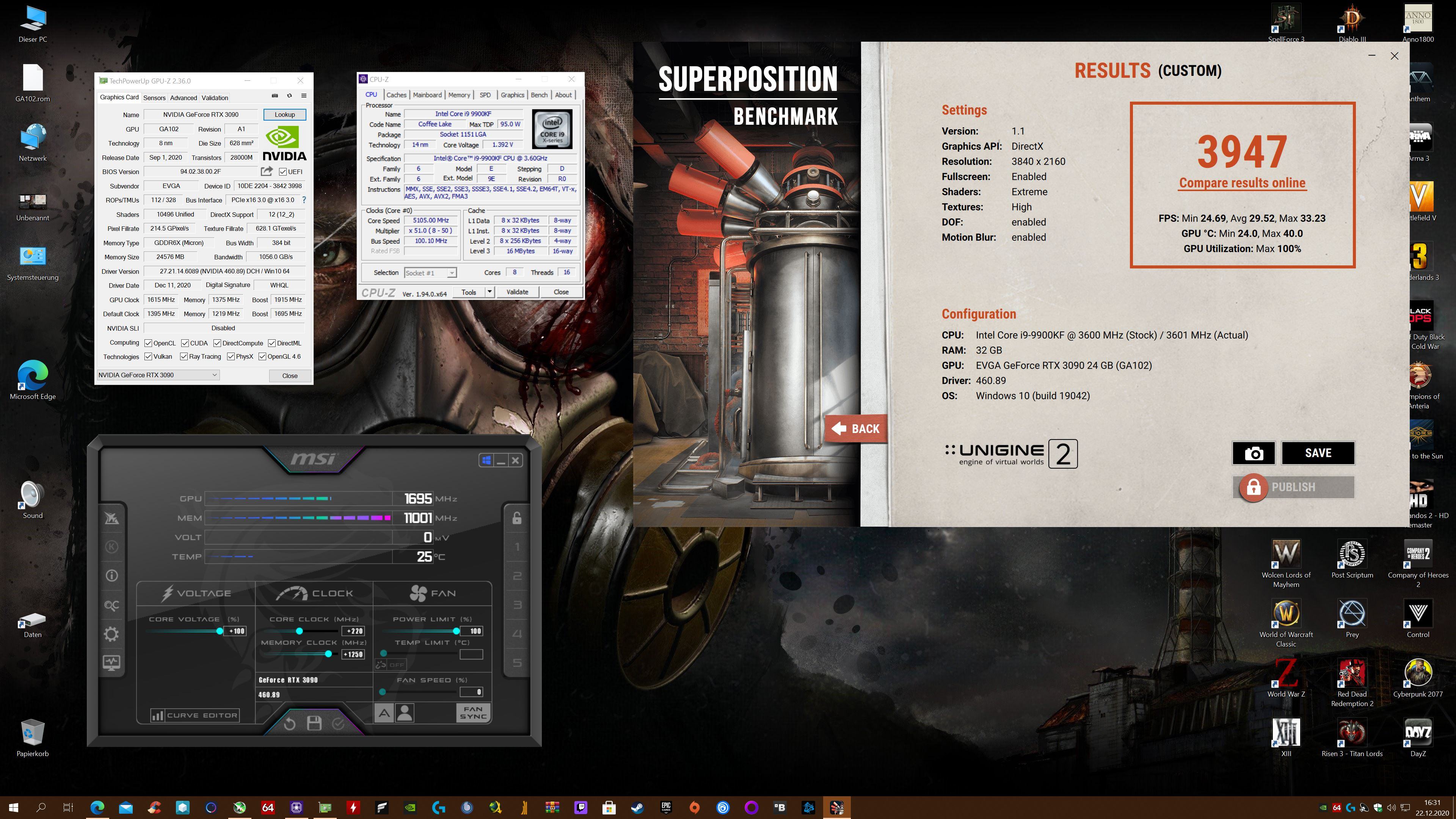Click Afterburner profile lock icon
Viewport: 1456px width, 819px height.
[516, 518]
